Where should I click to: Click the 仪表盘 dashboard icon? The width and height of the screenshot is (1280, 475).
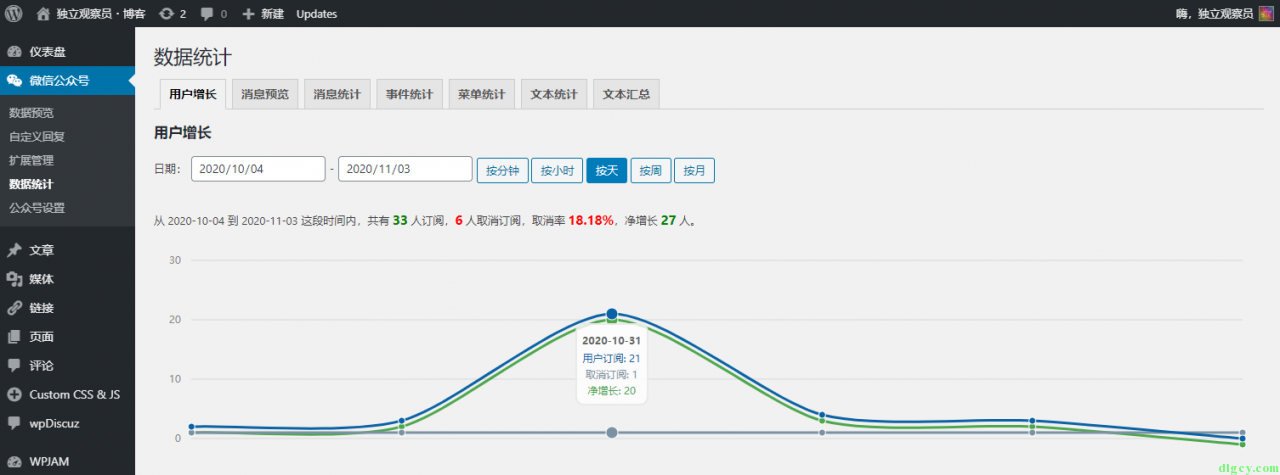point(14,52)
